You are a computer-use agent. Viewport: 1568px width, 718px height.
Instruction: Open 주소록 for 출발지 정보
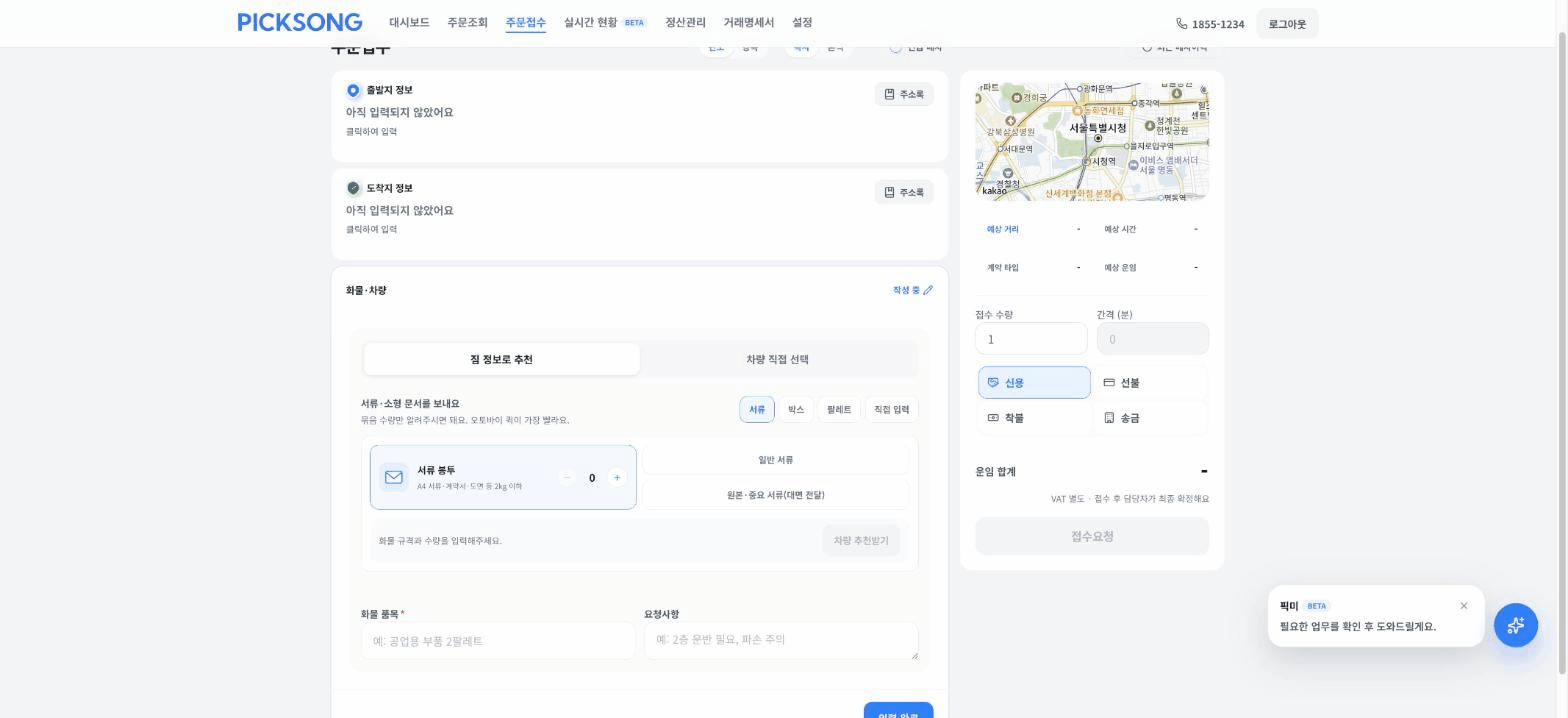click(904, 94)
